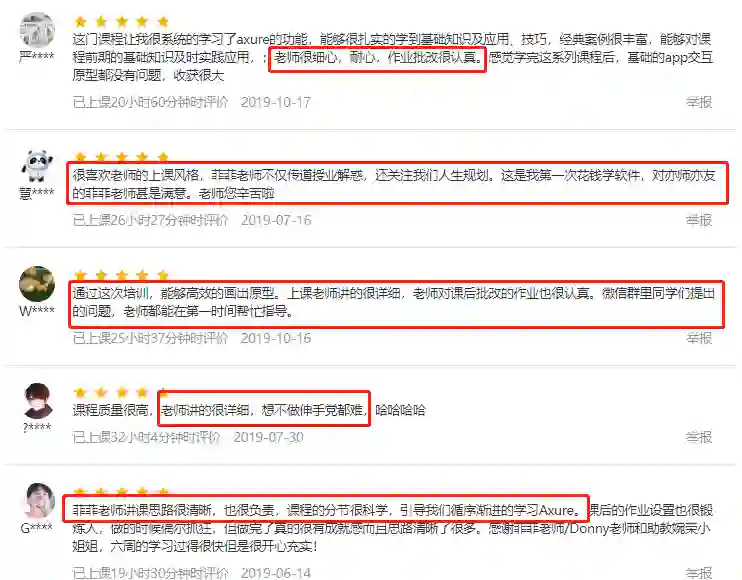This screenshot has width=742, height=580.
Task: Click 举报 beside the 2019-10-16 review
Action: [699, 338]
